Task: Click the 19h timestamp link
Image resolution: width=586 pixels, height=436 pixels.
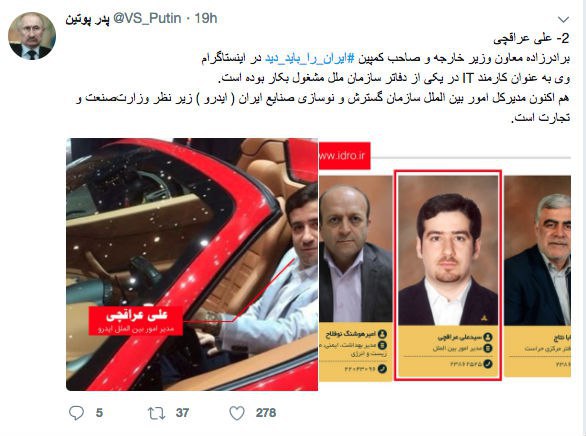Action: point(206,18)
